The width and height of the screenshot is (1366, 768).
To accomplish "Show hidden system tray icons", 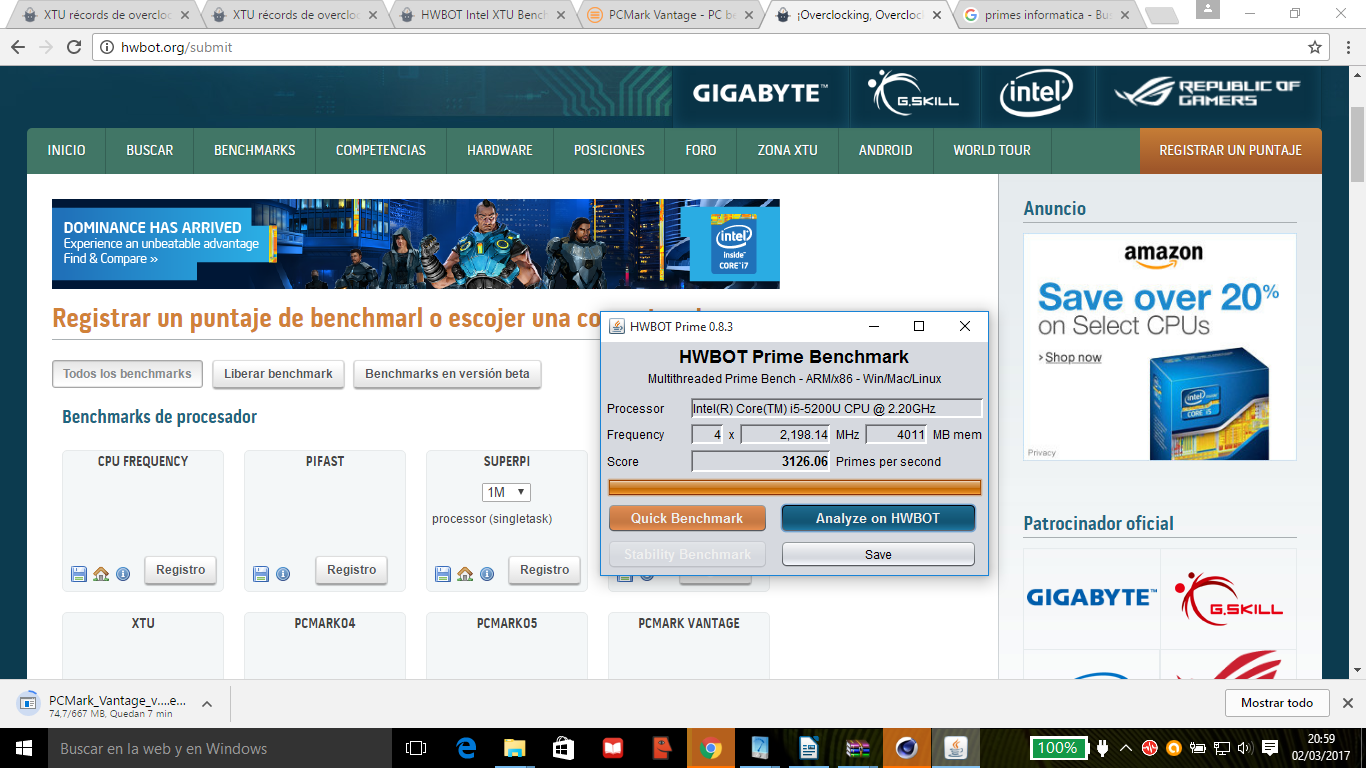I will pos(1125,748).
